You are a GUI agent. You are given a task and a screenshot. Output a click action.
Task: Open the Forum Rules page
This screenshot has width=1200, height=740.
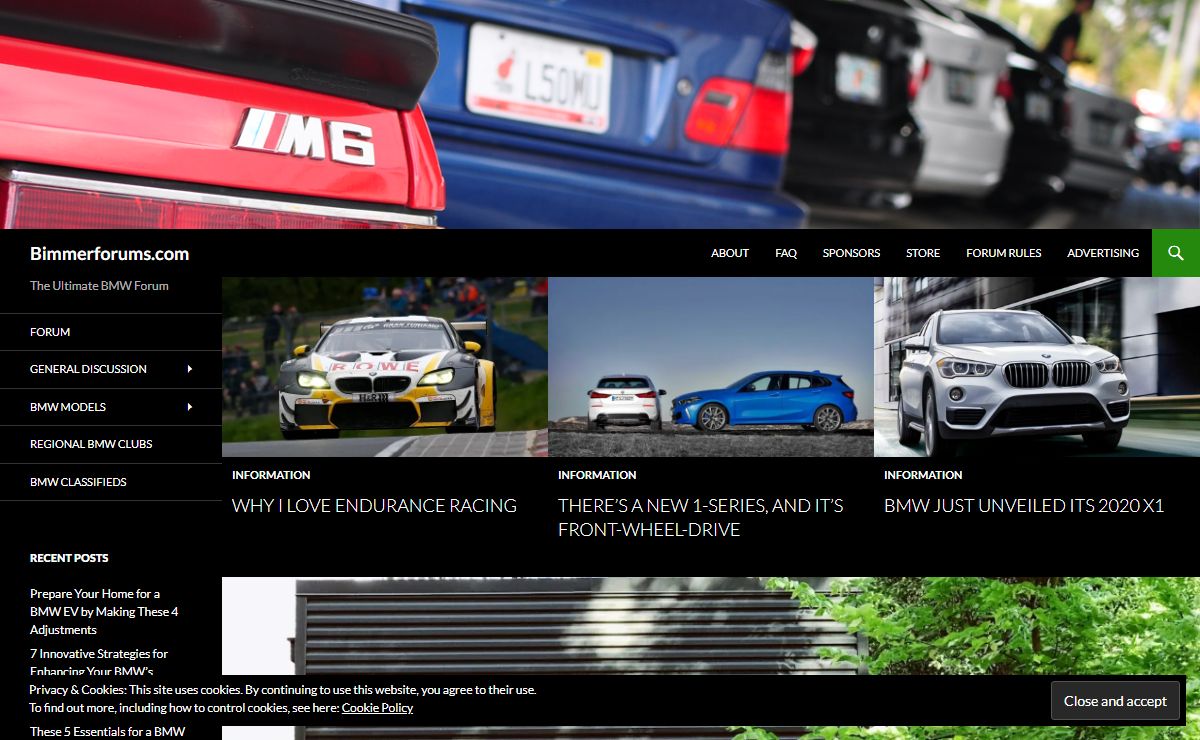tap(1003, 253)
